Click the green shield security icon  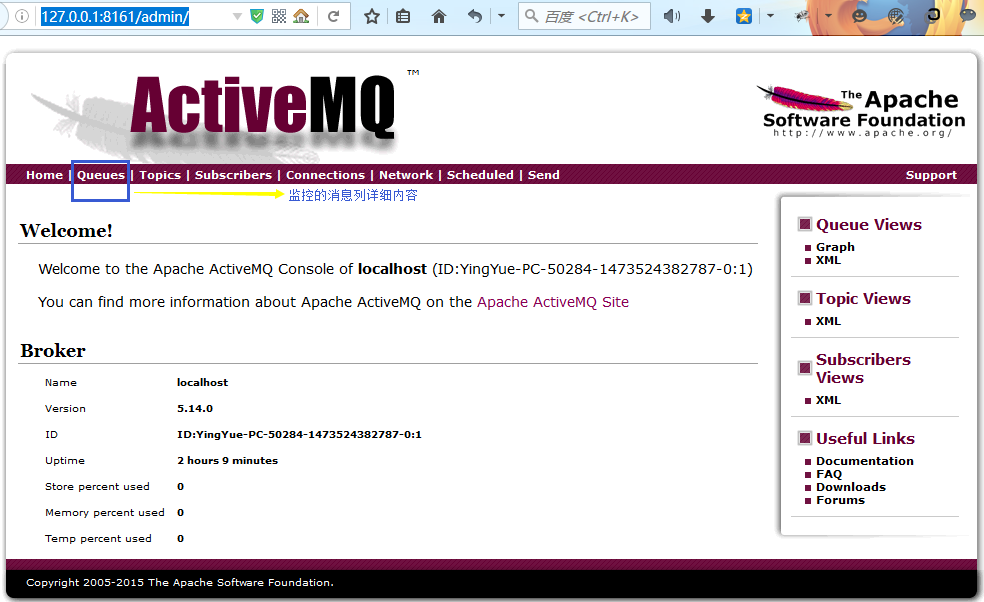(x=257, y=16)
